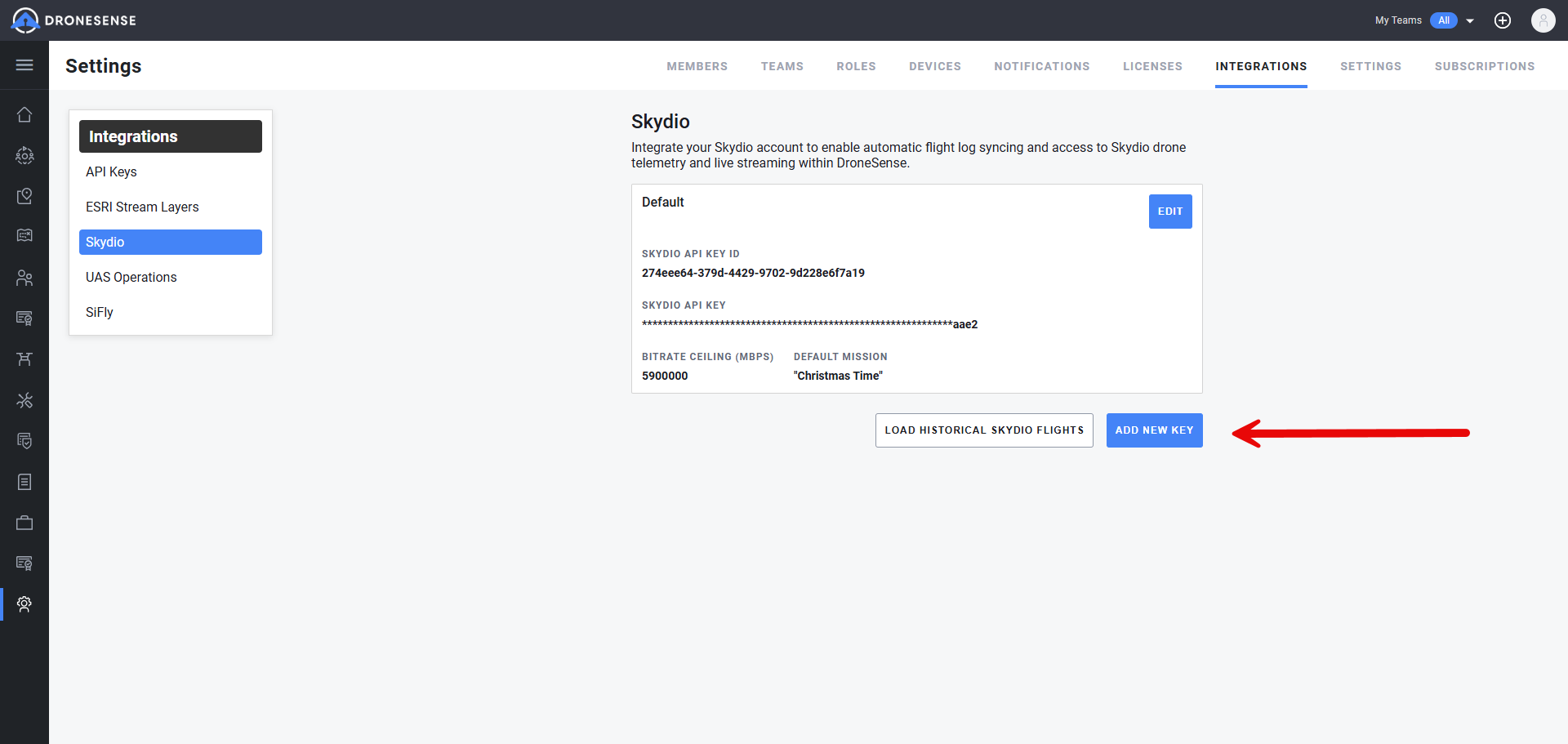Click the Skydio API Key ID value
The image size is (1568, 744).
(x=753, y=273)
